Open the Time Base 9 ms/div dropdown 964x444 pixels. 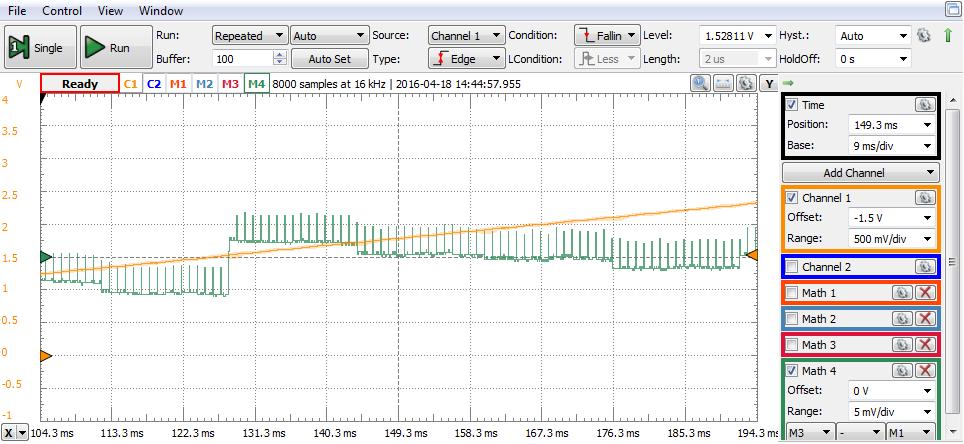tap(891, 146)
